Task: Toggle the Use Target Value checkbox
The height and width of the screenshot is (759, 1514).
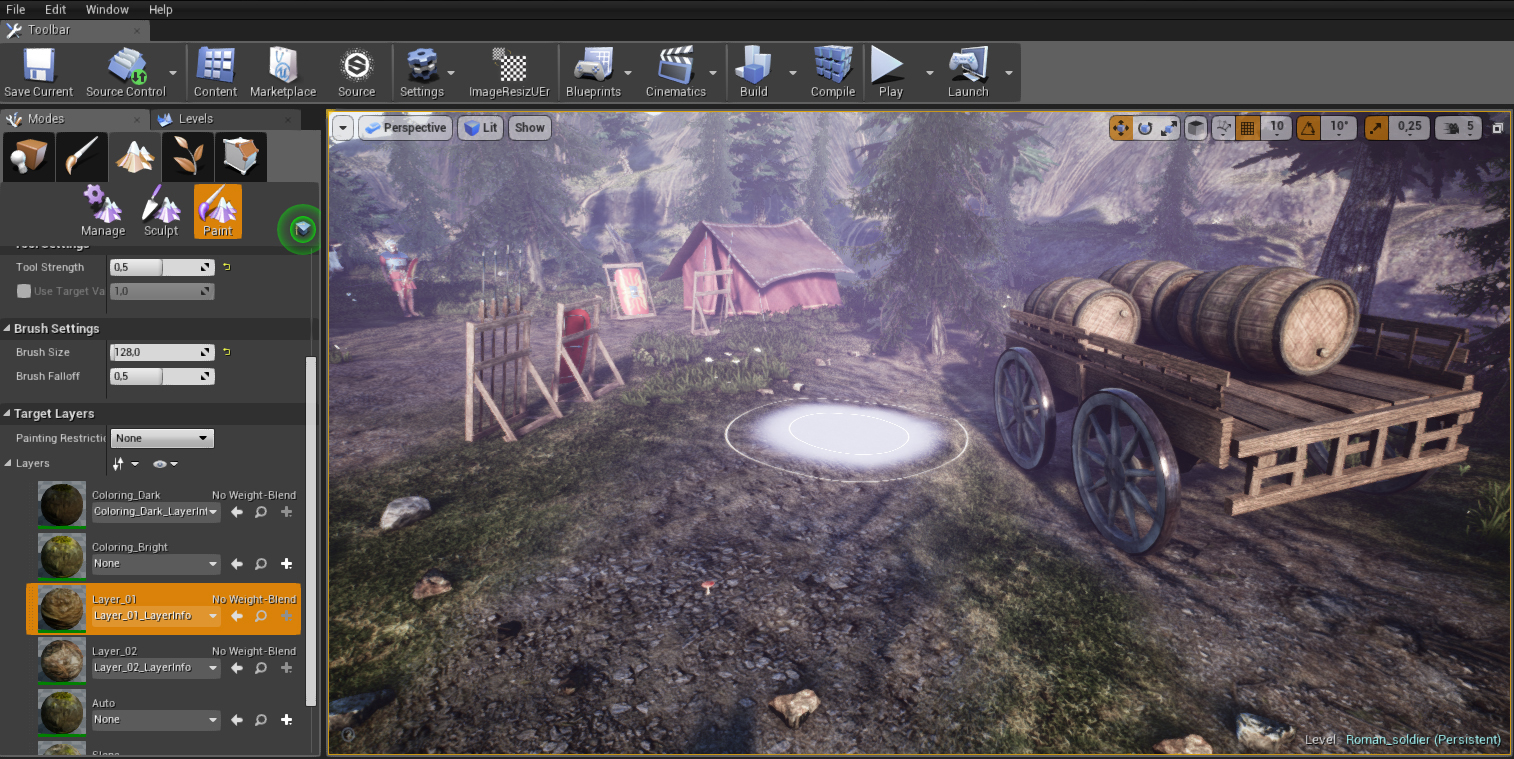Action: (x=24, y=291)
